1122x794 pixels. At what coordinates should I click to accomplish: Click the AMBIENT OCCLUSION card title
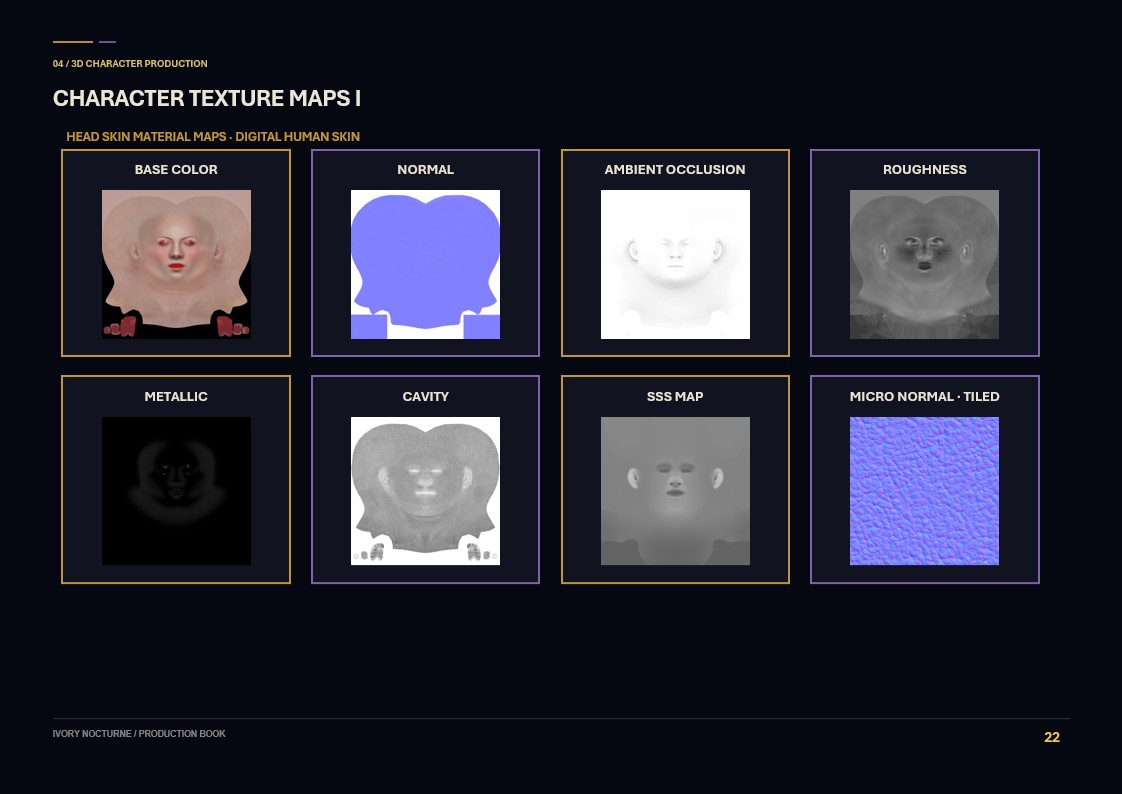pos(675,170)
